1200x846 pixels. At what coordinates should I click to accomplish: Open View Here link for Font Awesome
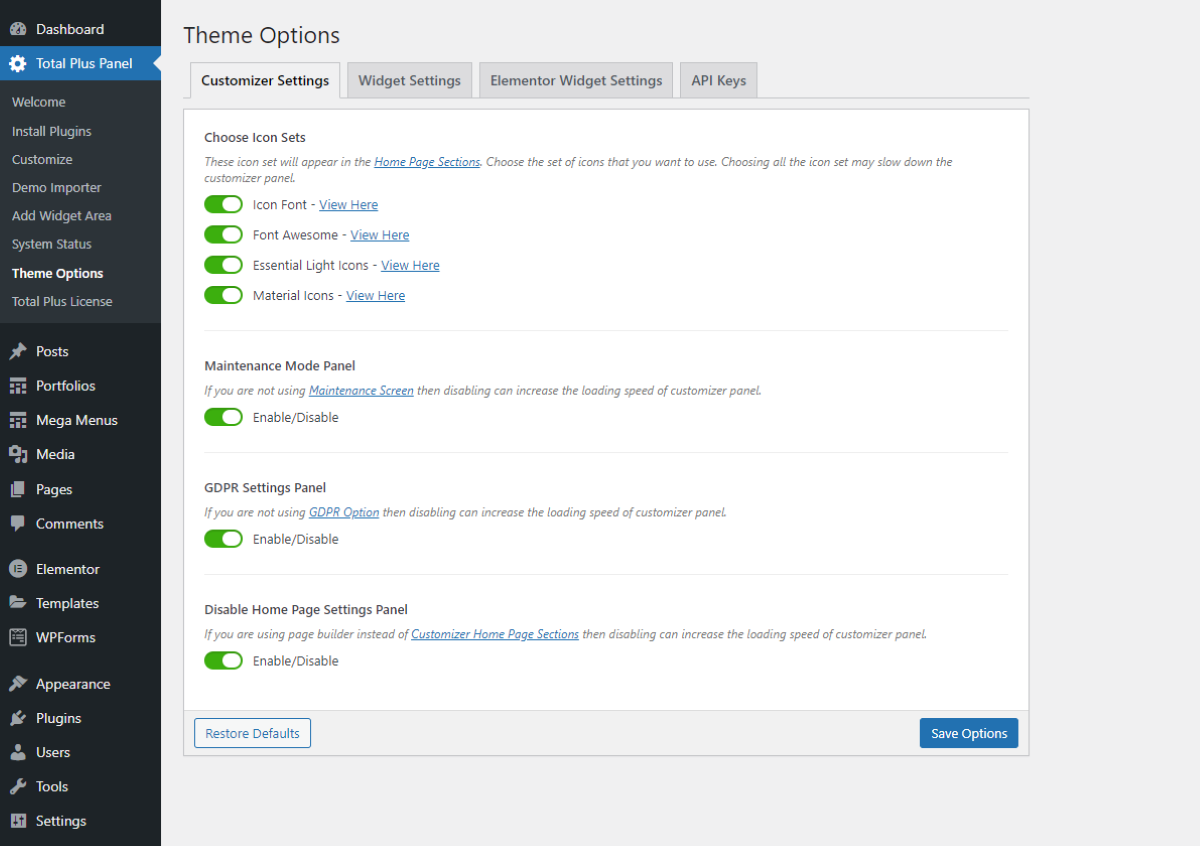[x=380, y=235]
